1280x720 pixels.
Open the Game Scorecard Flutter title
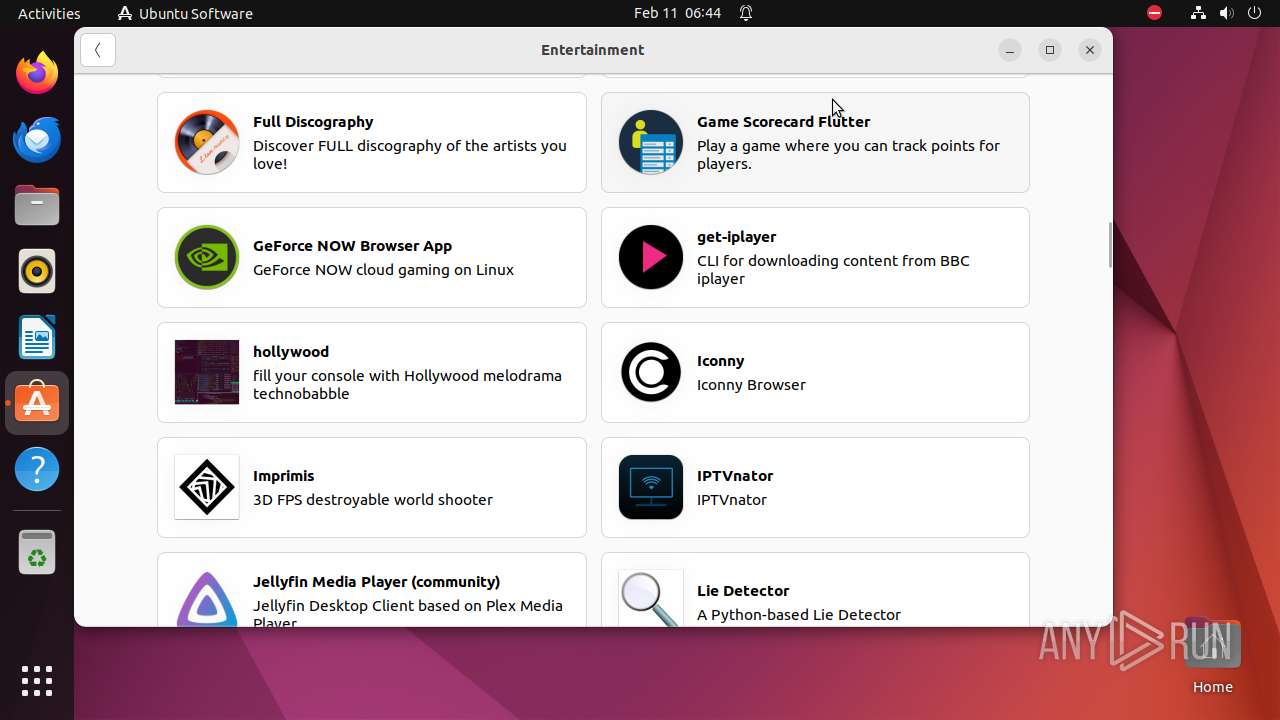(783, 122)
